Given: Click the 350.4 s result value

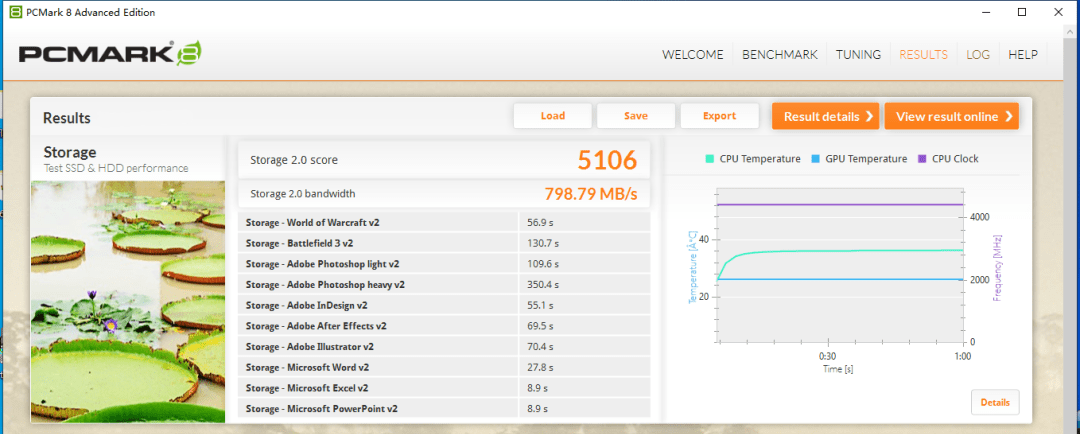Looking at the screenshot, I should pos(543,285).
